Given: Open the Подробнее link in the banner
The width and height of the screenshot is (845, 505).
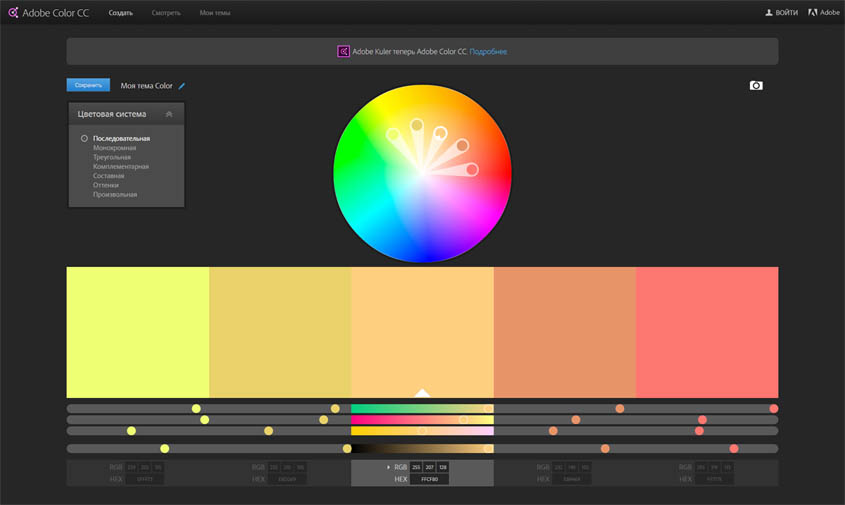Looking at the screenshot, I should point(488,52).
